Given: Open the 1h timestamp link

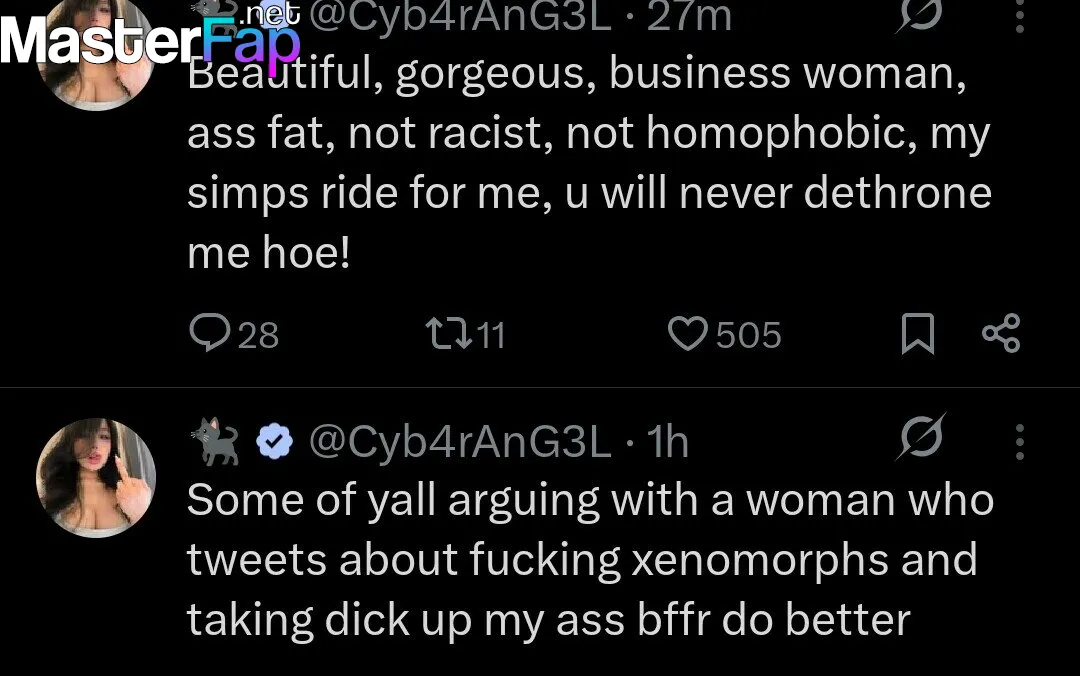Looking at the screenshot, I should [668, 441].
